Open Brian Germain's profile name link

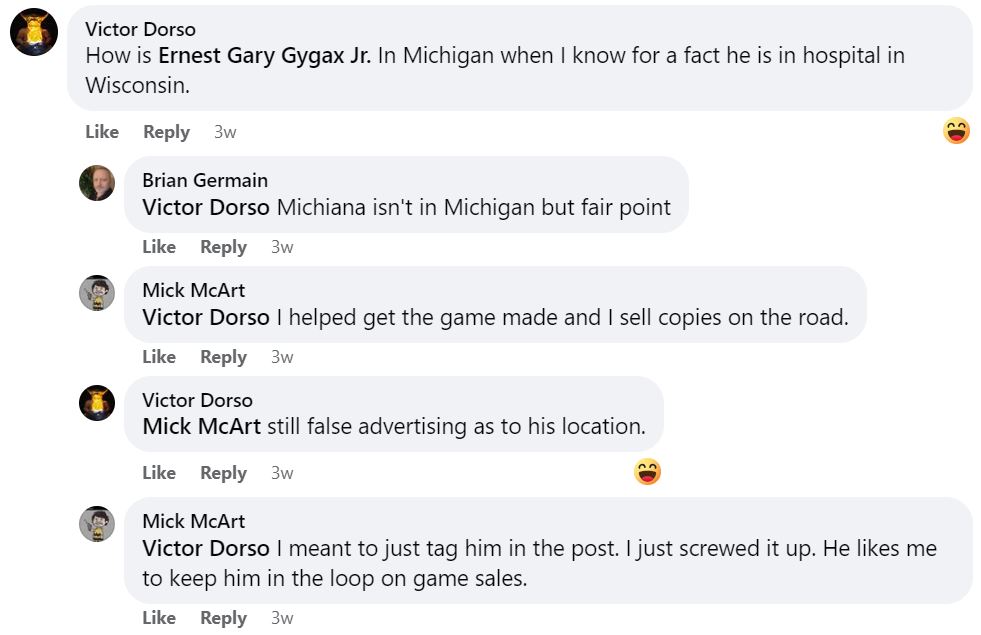205,180
